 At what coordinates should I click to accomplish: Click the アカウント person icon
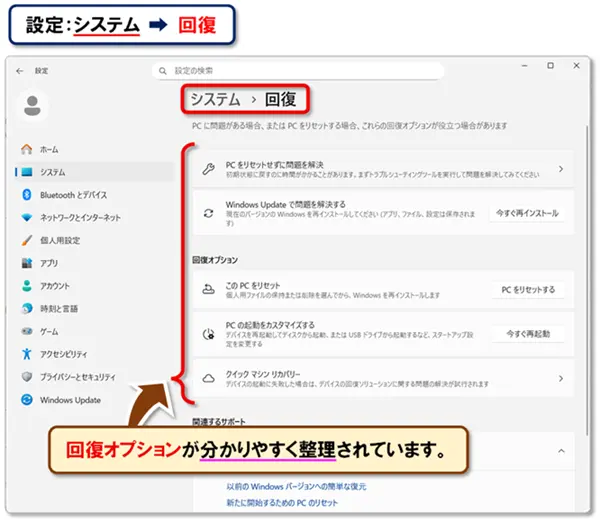pyautogui.click(x=27, y=286)
